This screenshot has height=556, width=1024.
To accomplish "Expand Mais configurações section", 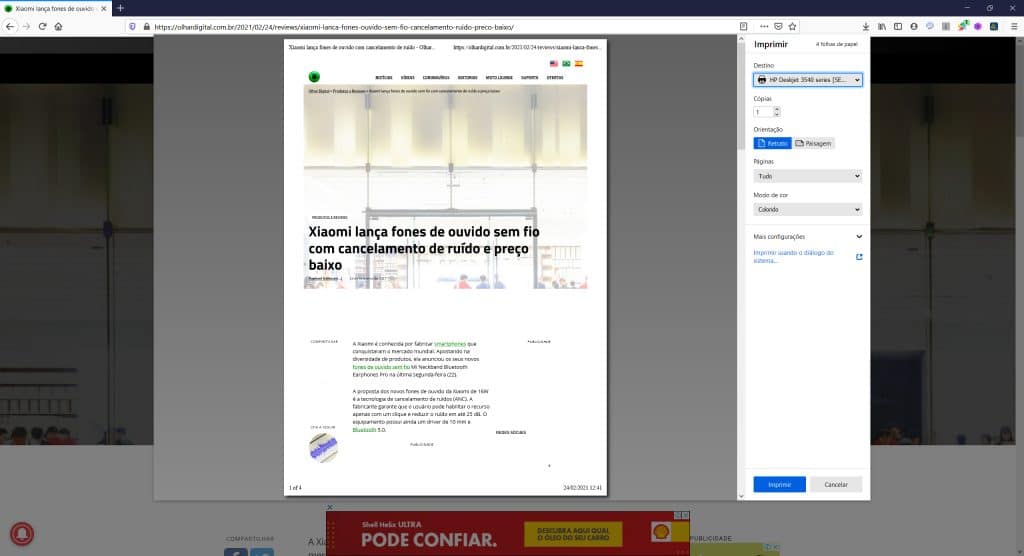I will 808,237.
